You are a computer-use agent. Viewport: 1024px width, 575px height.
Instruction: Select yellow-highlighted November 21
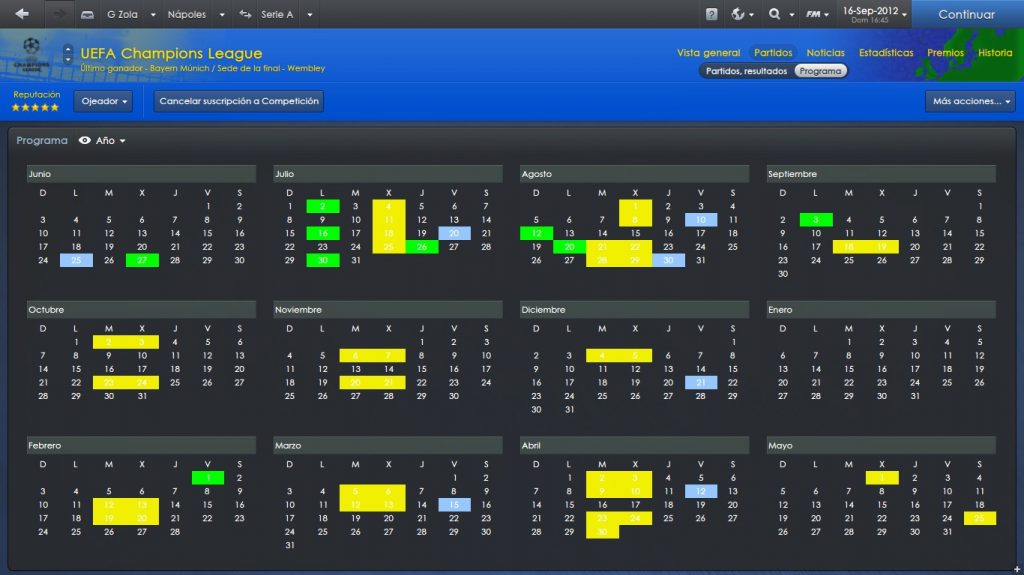(x=389, y=383)
